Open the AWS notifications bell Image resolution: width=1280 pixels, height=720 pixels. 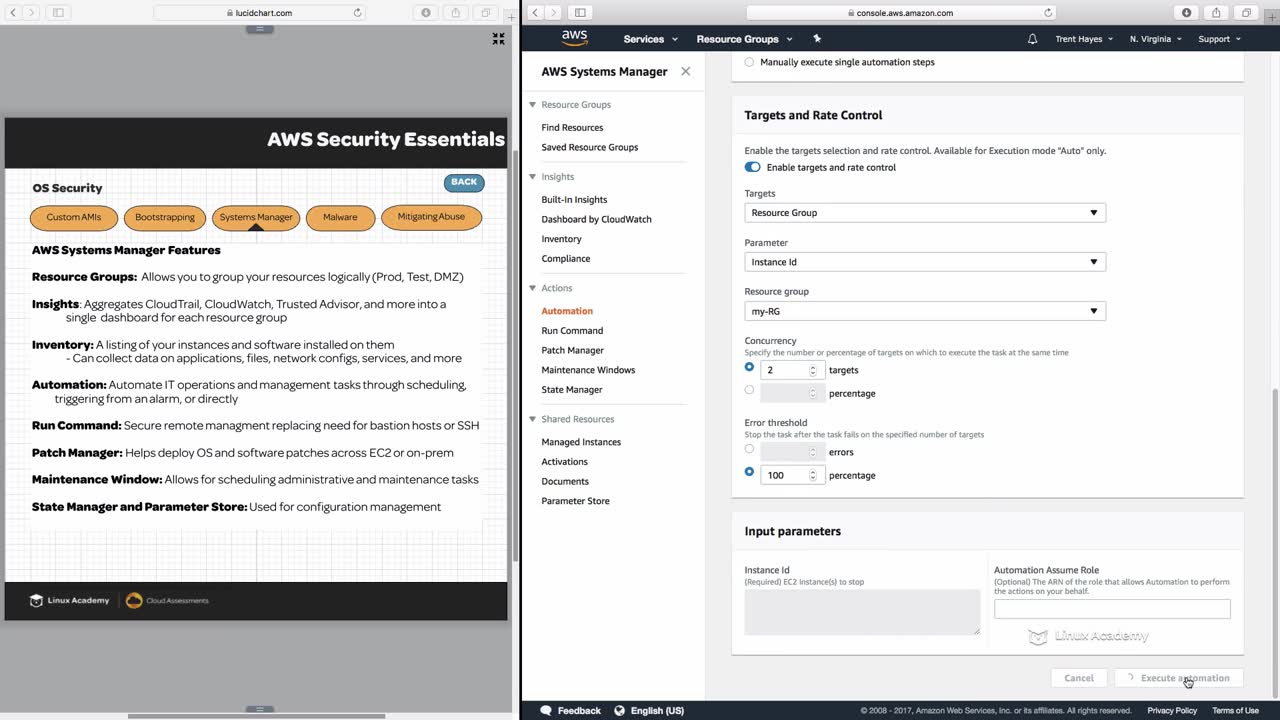[1032, 39]
